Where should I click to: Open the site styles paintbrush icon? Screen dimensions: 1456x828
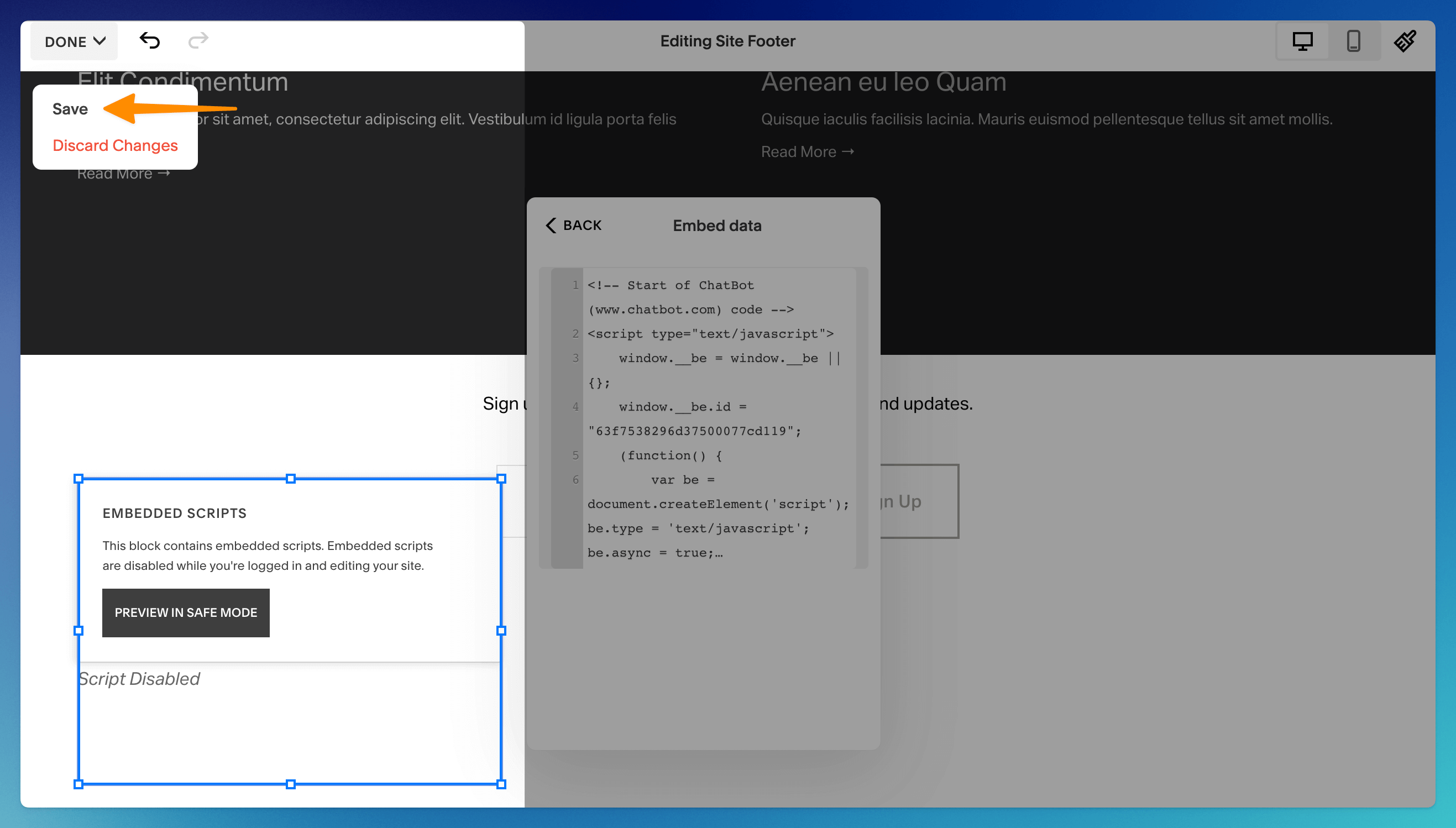tap(1404, 41)
